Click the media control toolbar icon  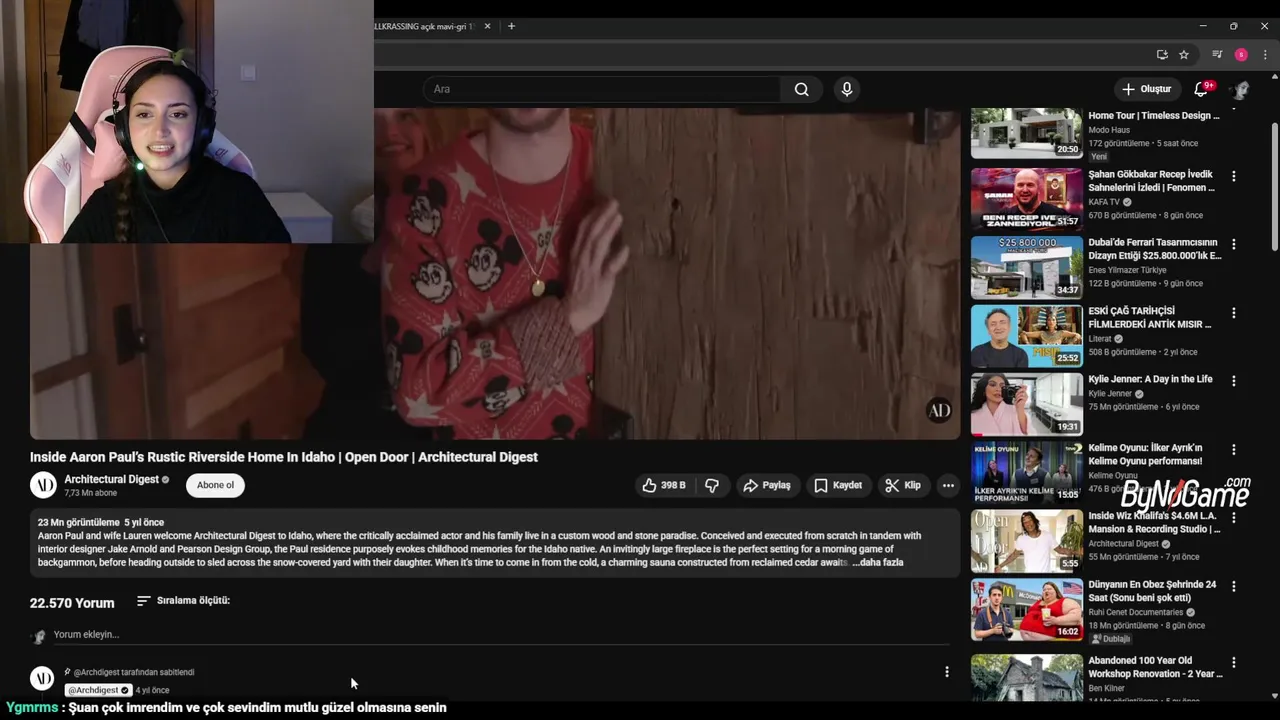[x=1217, y=54]
